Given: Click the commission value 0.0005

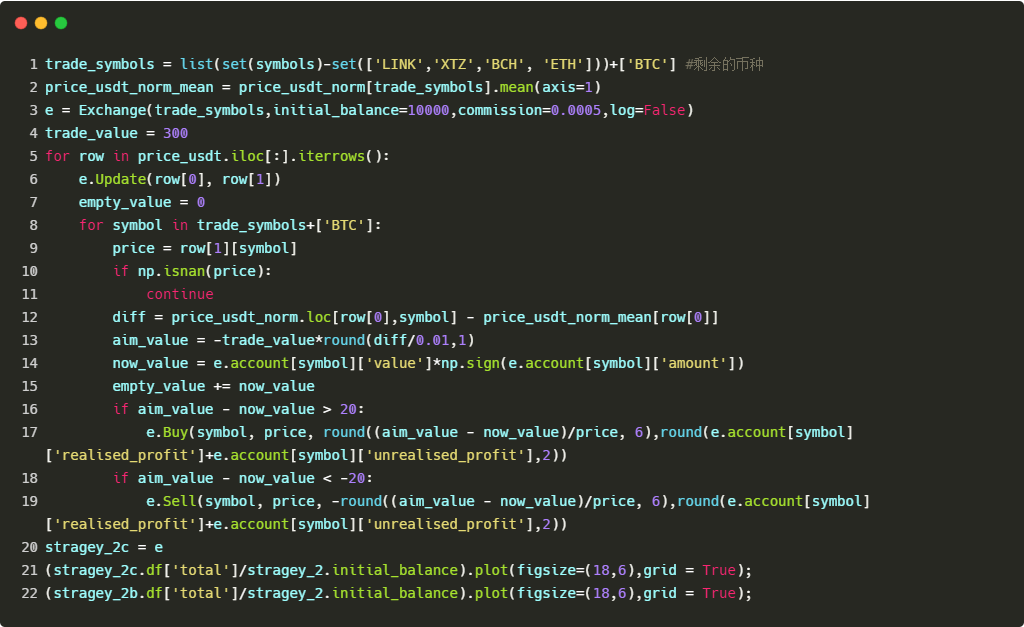Looking at the screenshot, I should tap(576, 110).
